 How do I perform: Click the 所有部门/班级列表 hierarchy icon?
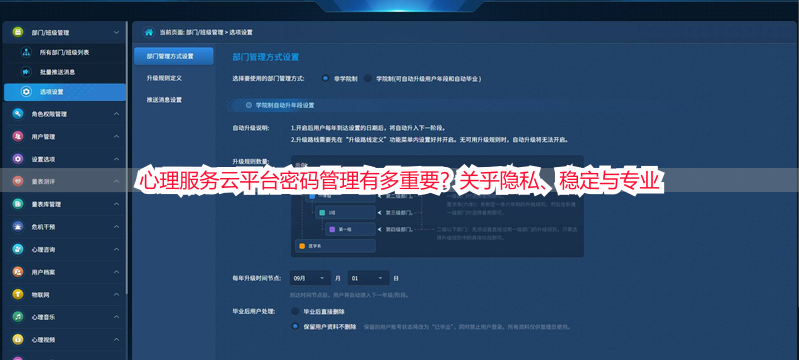(x=25, y=52)
